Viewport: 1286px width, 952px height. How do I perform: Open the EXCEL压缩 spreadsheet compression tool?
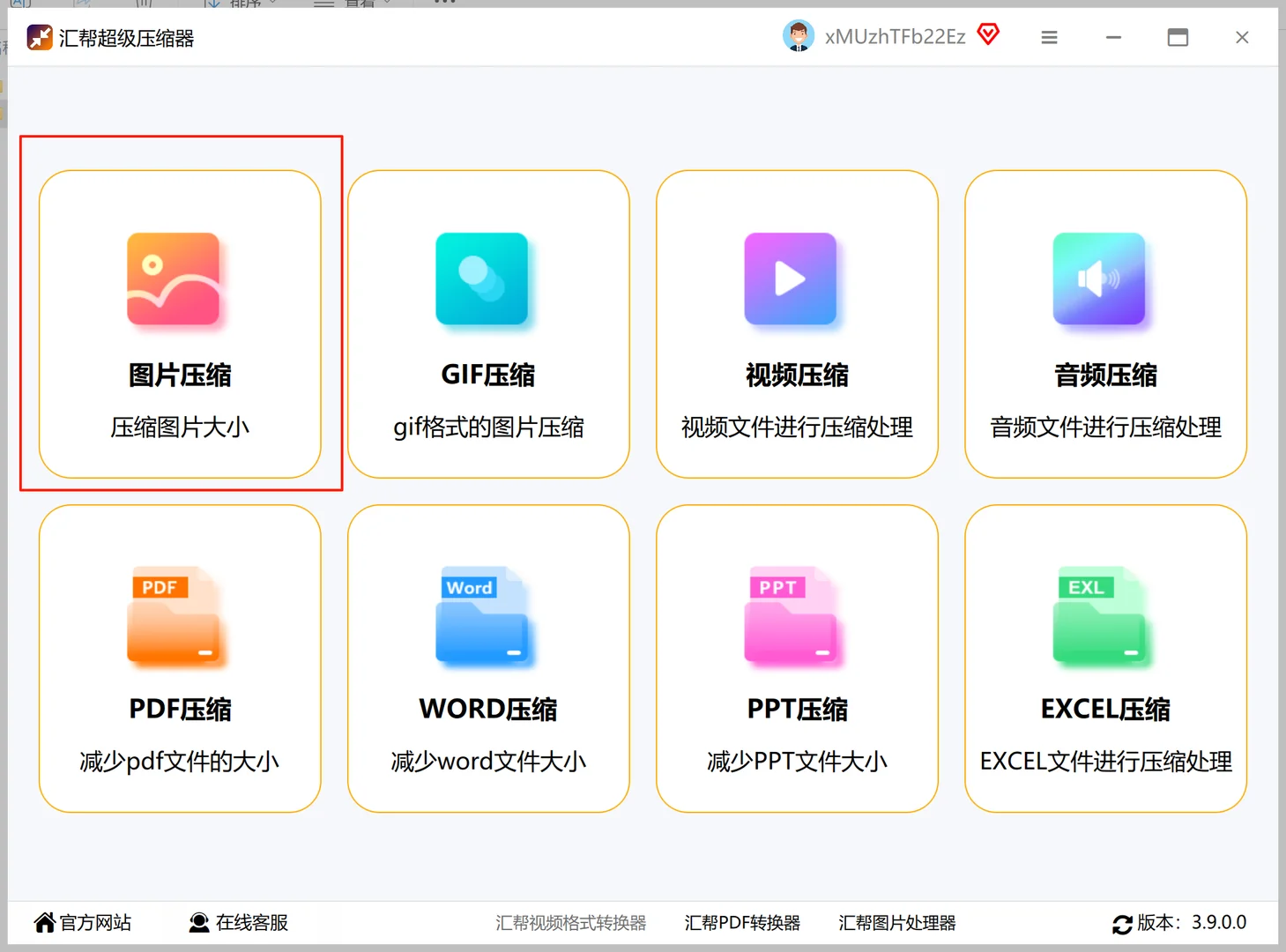[1104, 659]
